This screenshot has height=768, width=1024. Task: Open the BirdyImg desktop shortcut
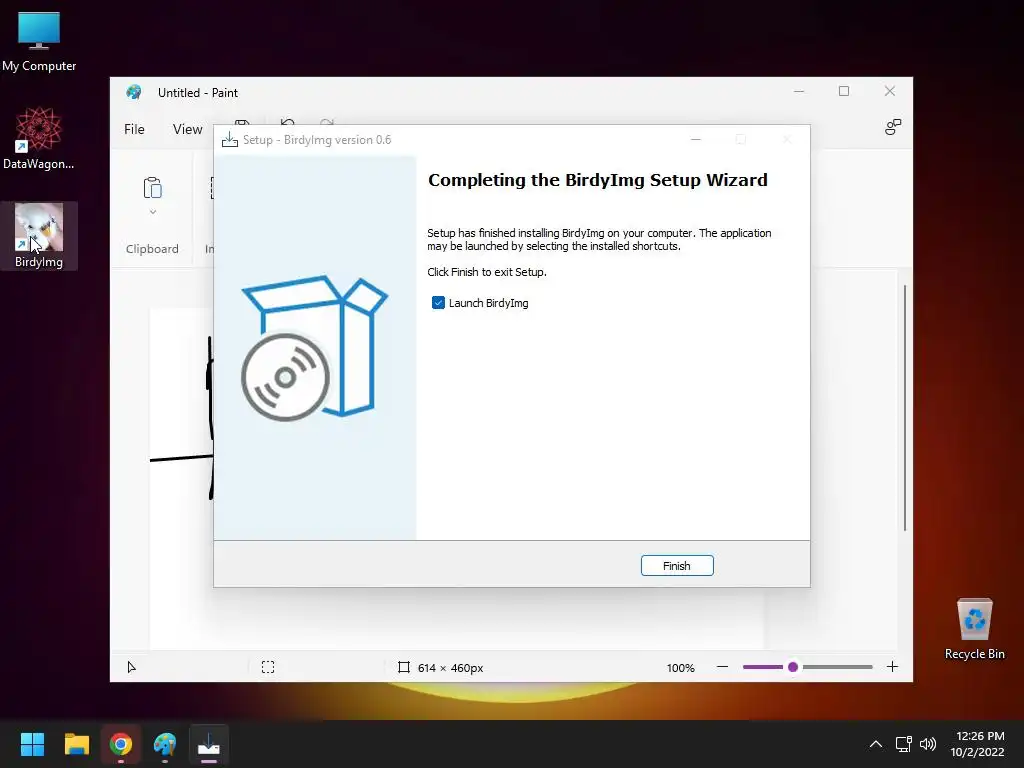point(39,236)
